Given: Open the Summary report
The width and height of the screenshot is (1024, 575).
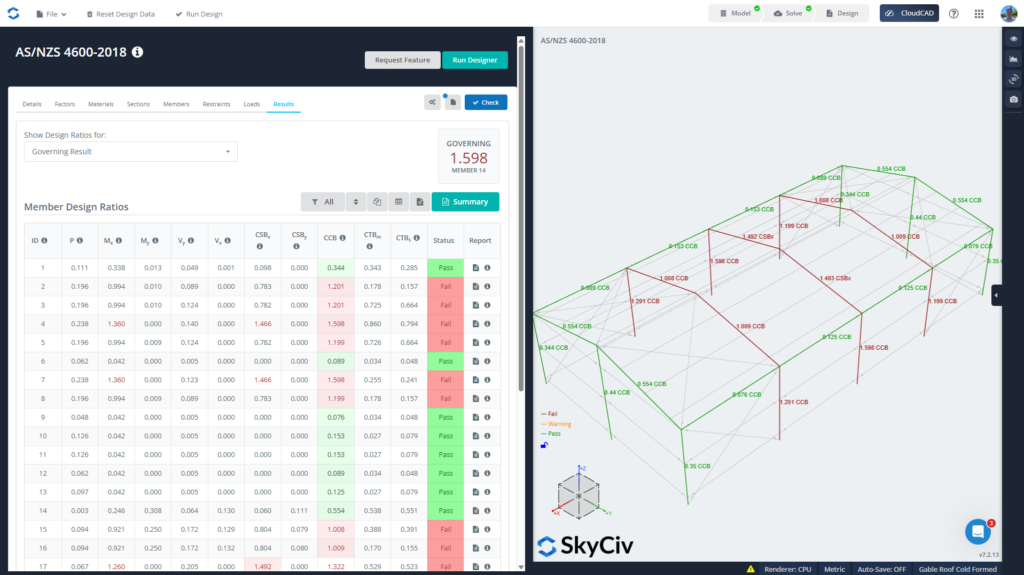Looking at the screenshot, I should [465, 202].
